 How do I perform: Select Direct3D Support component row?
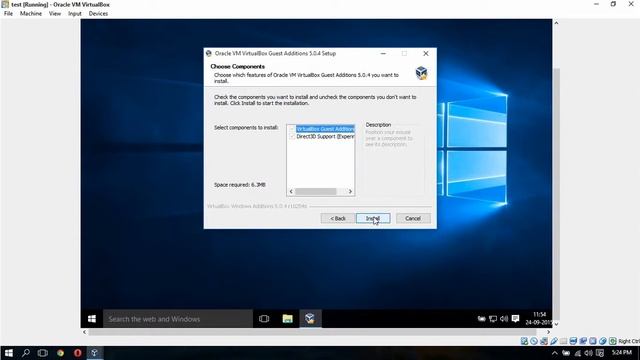(325, 137)
